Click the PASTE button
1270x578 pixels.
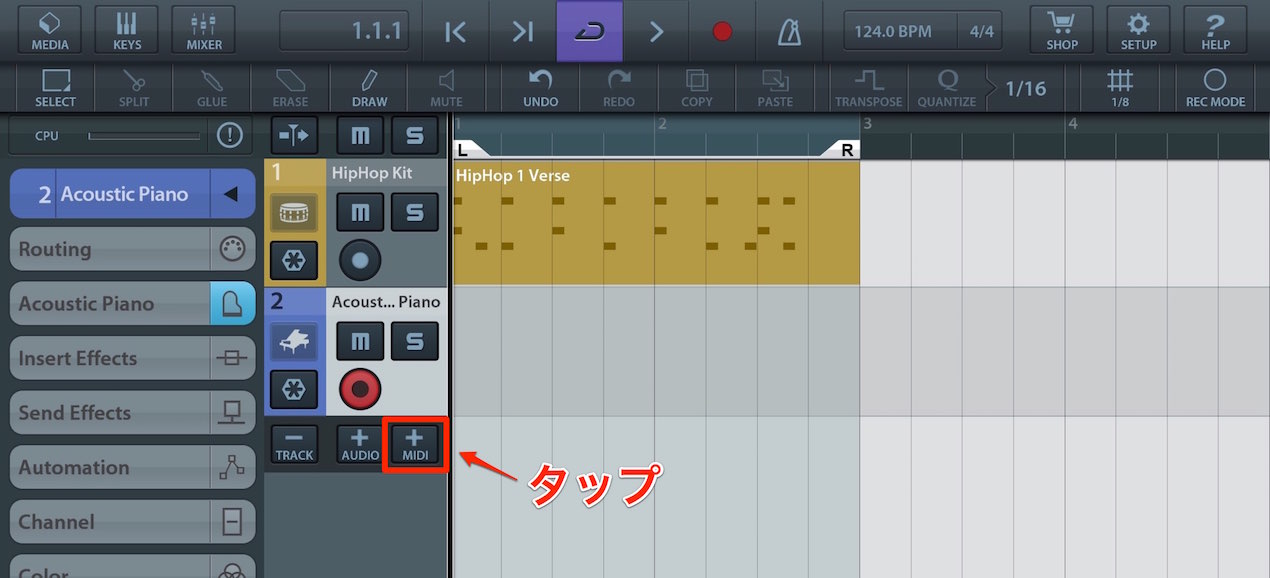775,88
